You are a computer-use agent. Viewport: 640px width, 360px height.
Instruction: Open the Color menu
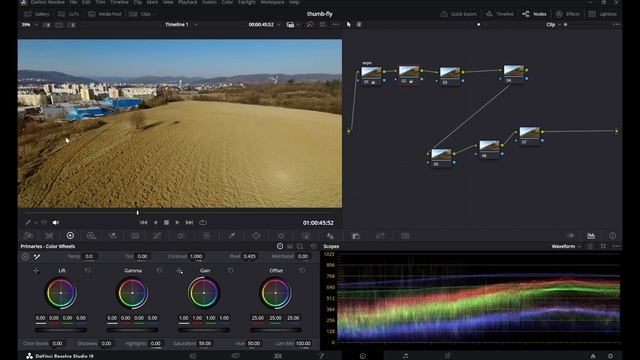[227, 2]
